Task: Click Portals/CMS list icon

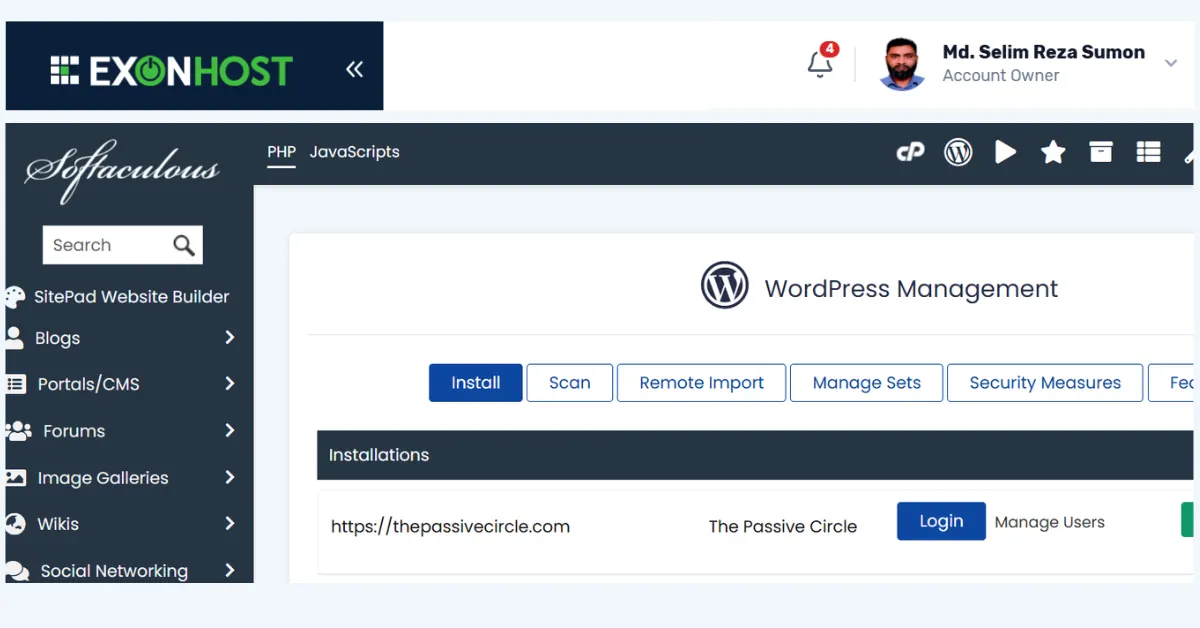Action: click(16, 384)
